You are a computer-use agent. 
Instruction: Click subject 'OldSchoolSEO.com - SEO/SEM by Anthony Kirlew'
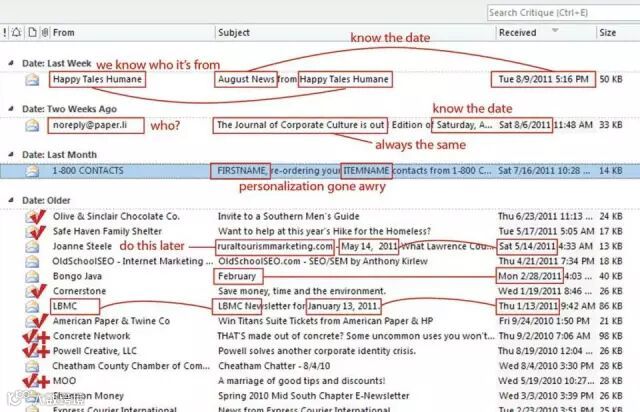tap(323, 261)
